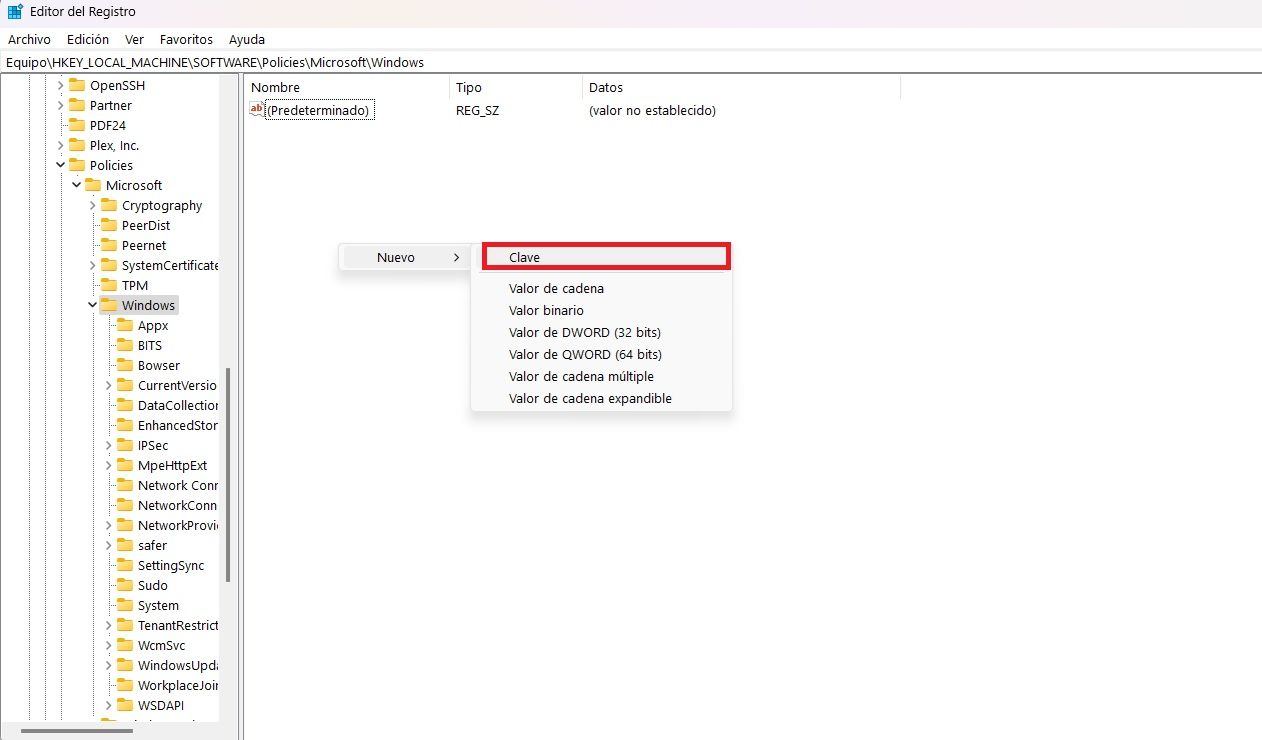The width and height of the screenshot is (1262, 740).
Task: Click the Registry Editor app icon in title bar
Action: pos(16,12)
